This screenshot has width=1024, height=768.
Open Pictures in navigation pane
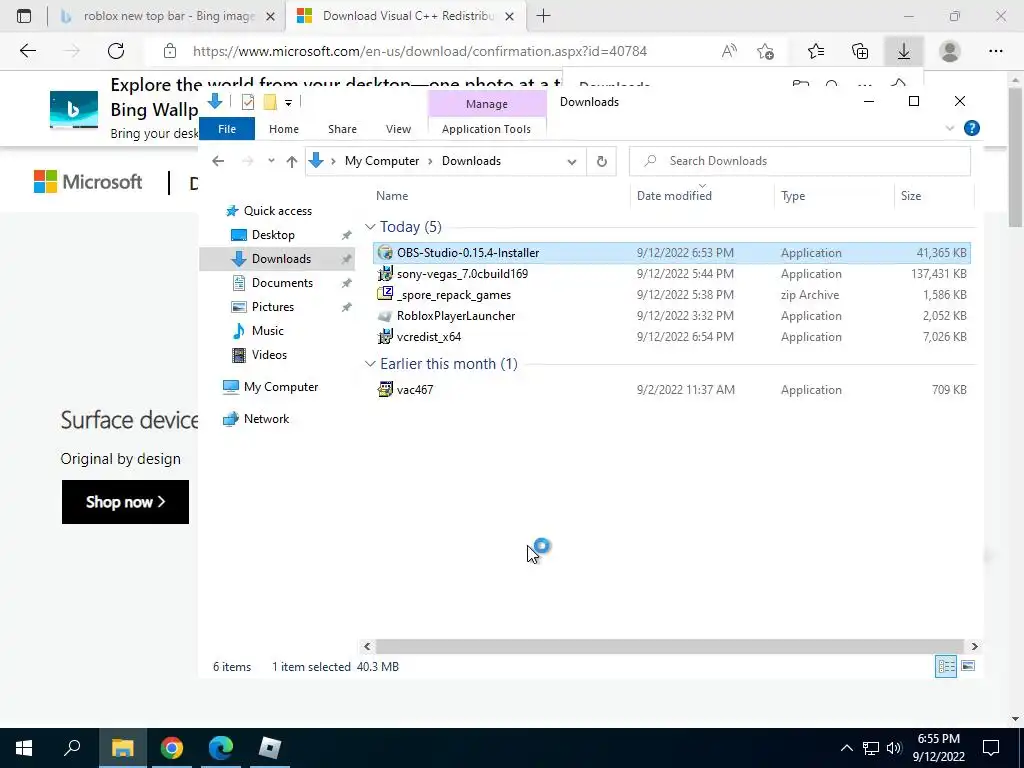click(x=272, y=307)
